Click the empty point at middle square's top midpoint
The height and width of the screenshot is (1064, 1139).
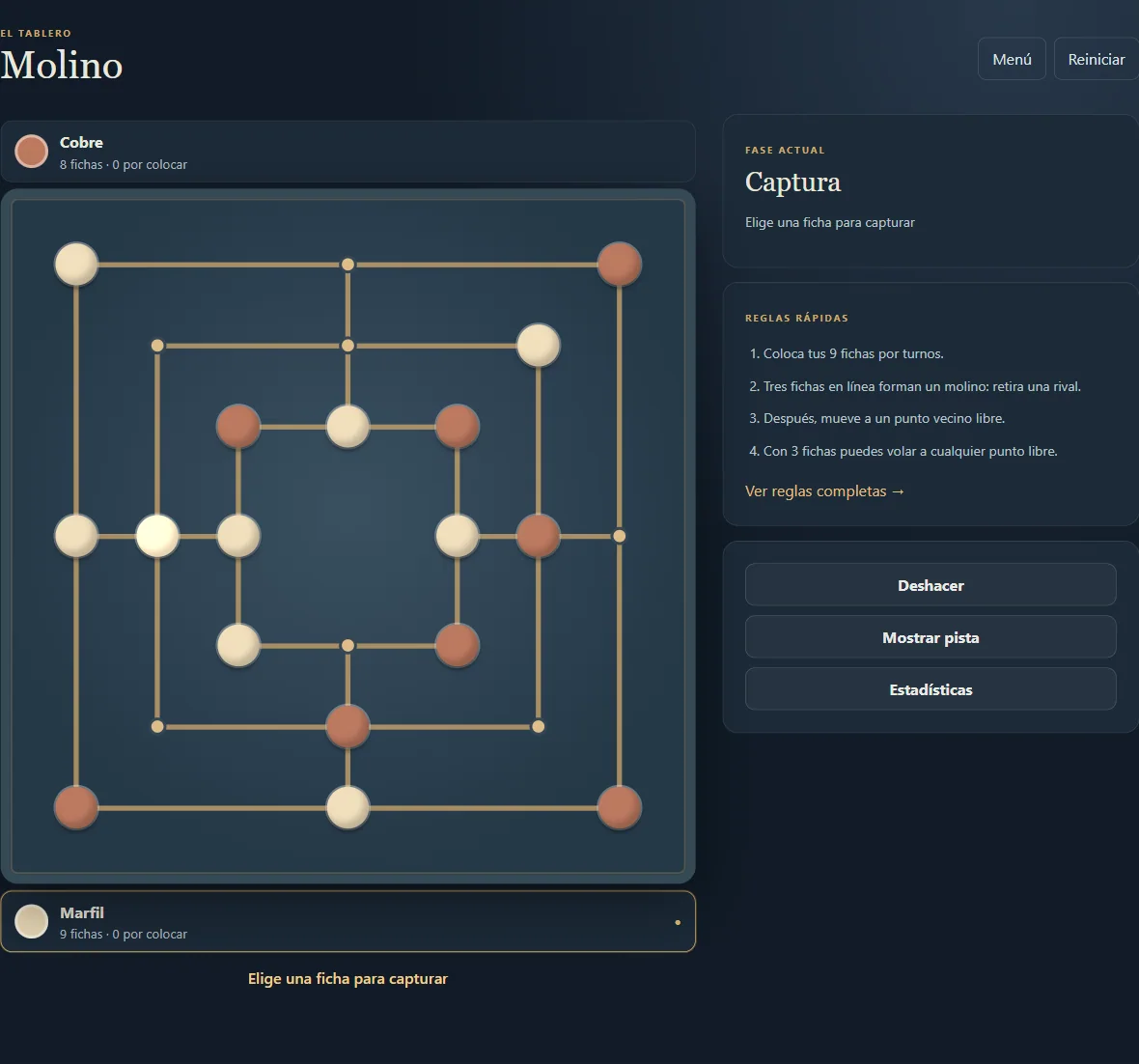pyautogui.click(x=347, y=346)
